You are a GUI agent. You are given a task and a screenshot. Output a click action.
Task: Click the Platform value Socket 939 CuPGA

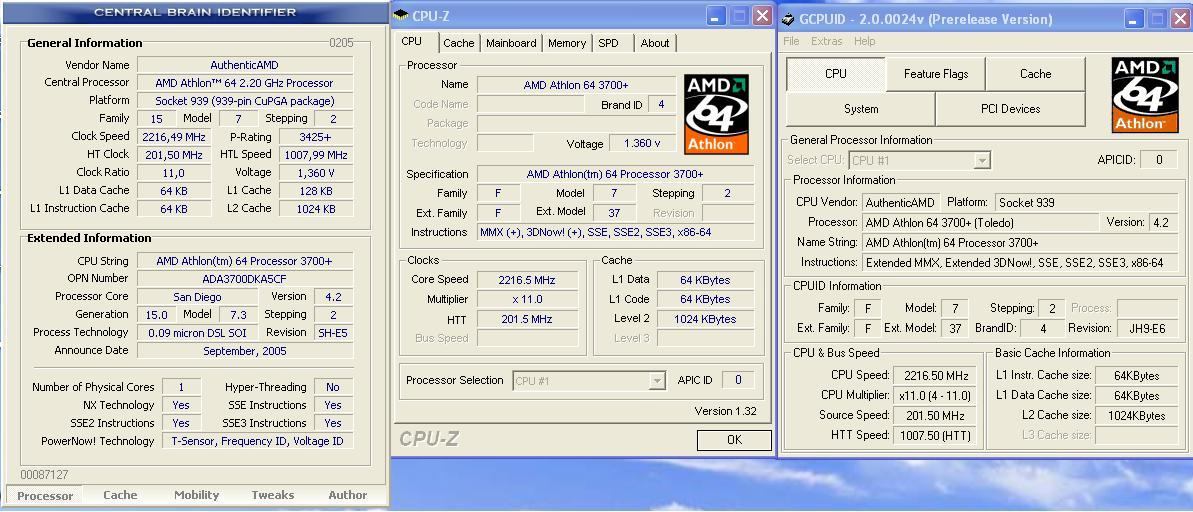click(x=244, y=101)
